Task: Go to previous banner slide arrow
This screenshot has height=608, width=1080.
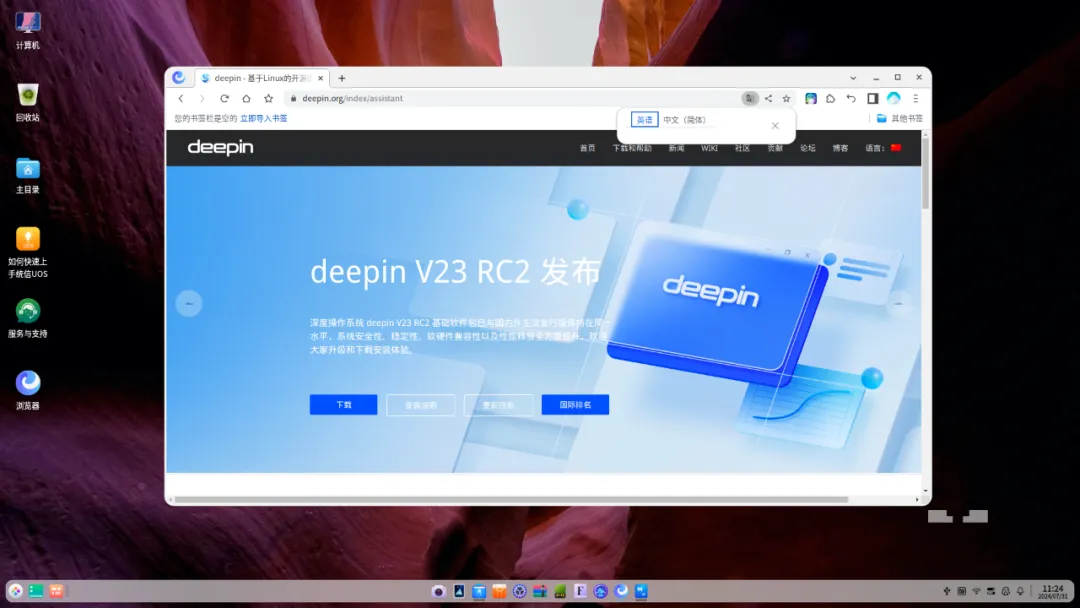Action: coord(189,304)
